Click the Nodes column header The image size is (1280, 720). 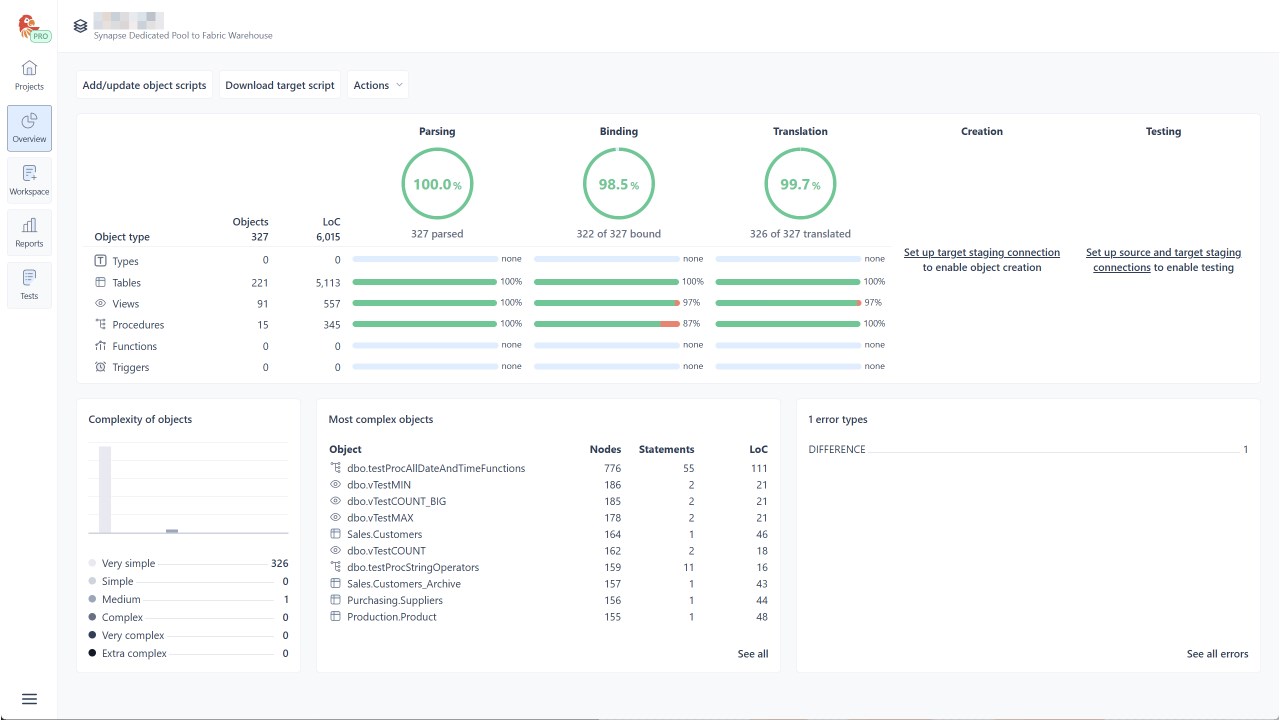pos(605,449)
